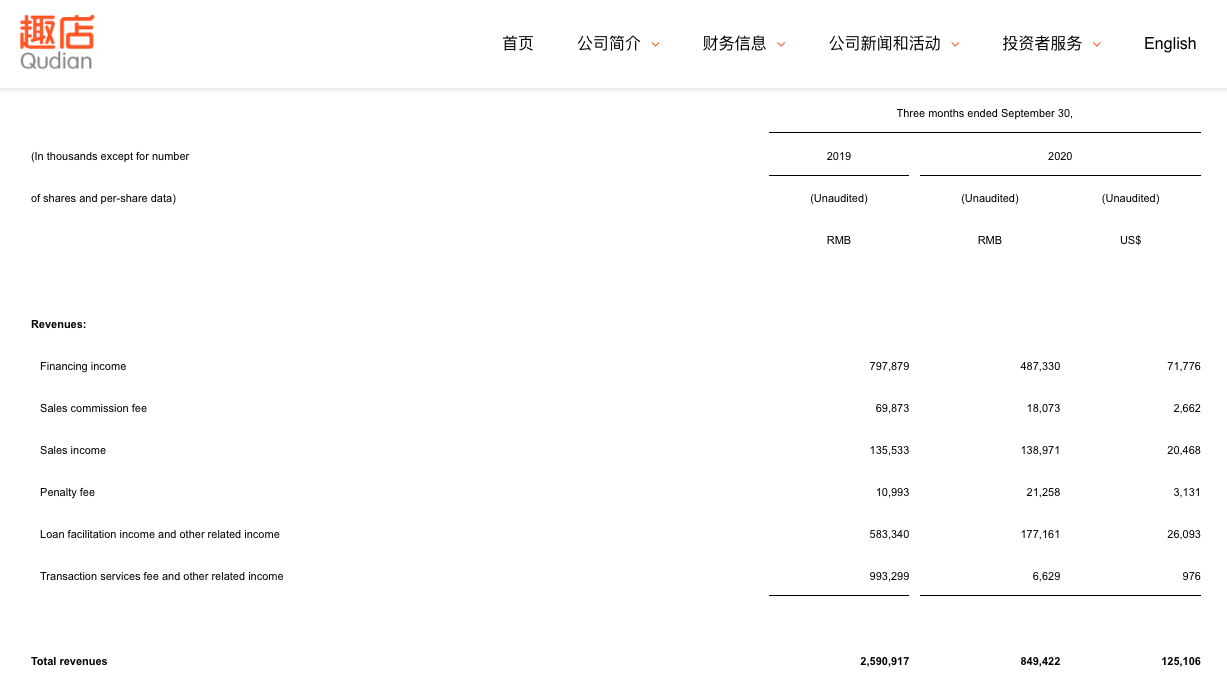Click the Qudian logo
This screenshot has width=1227, height=687.
(x=57, y=43)
